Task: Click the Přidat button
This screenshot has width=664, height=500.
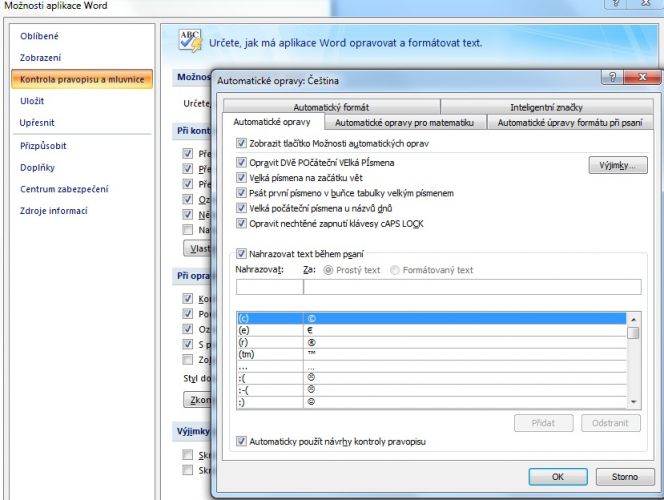Action: (543, 423)
